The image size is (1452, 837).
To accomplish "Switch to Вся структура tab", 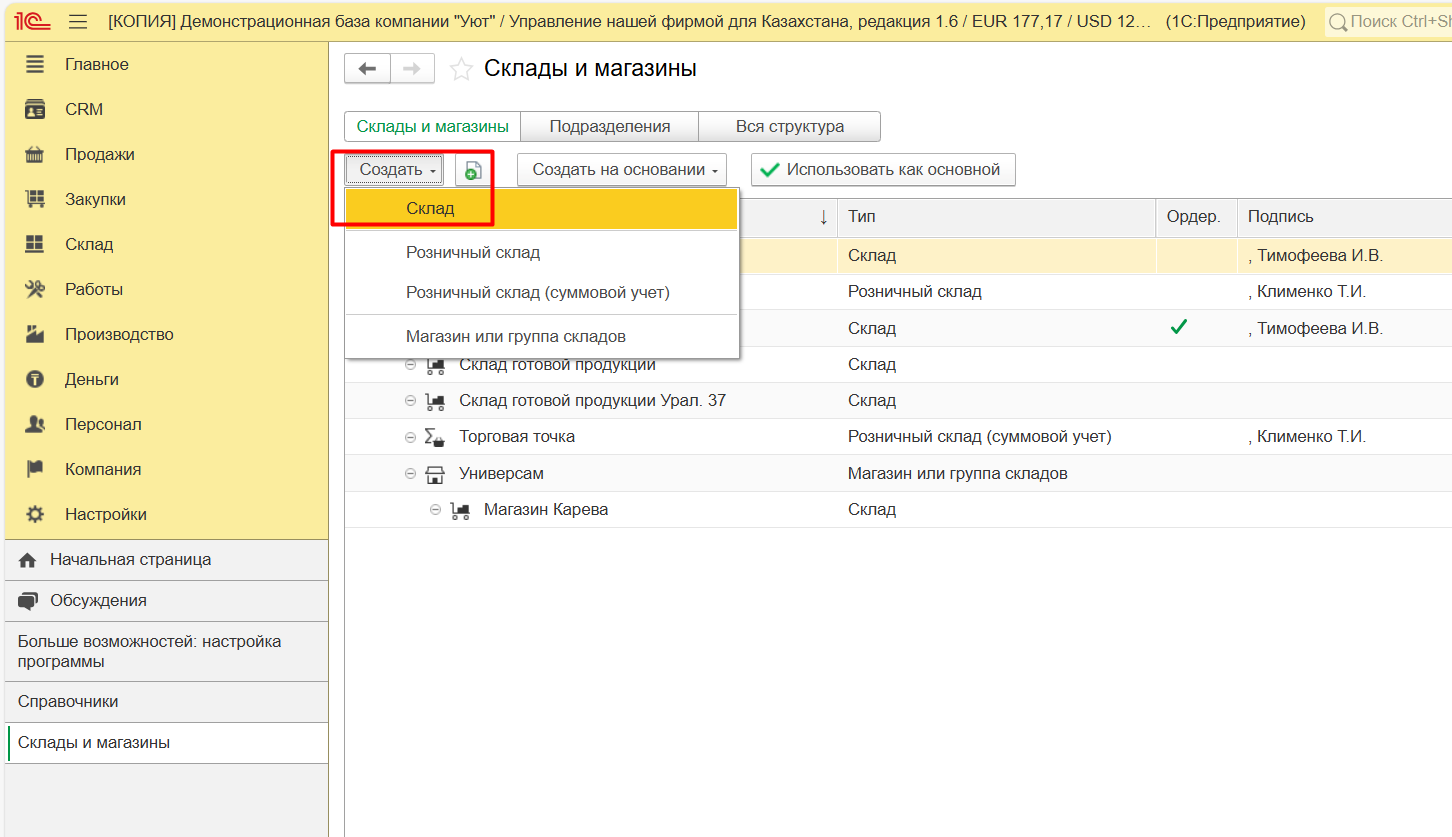I will click(x=789, y=127).
